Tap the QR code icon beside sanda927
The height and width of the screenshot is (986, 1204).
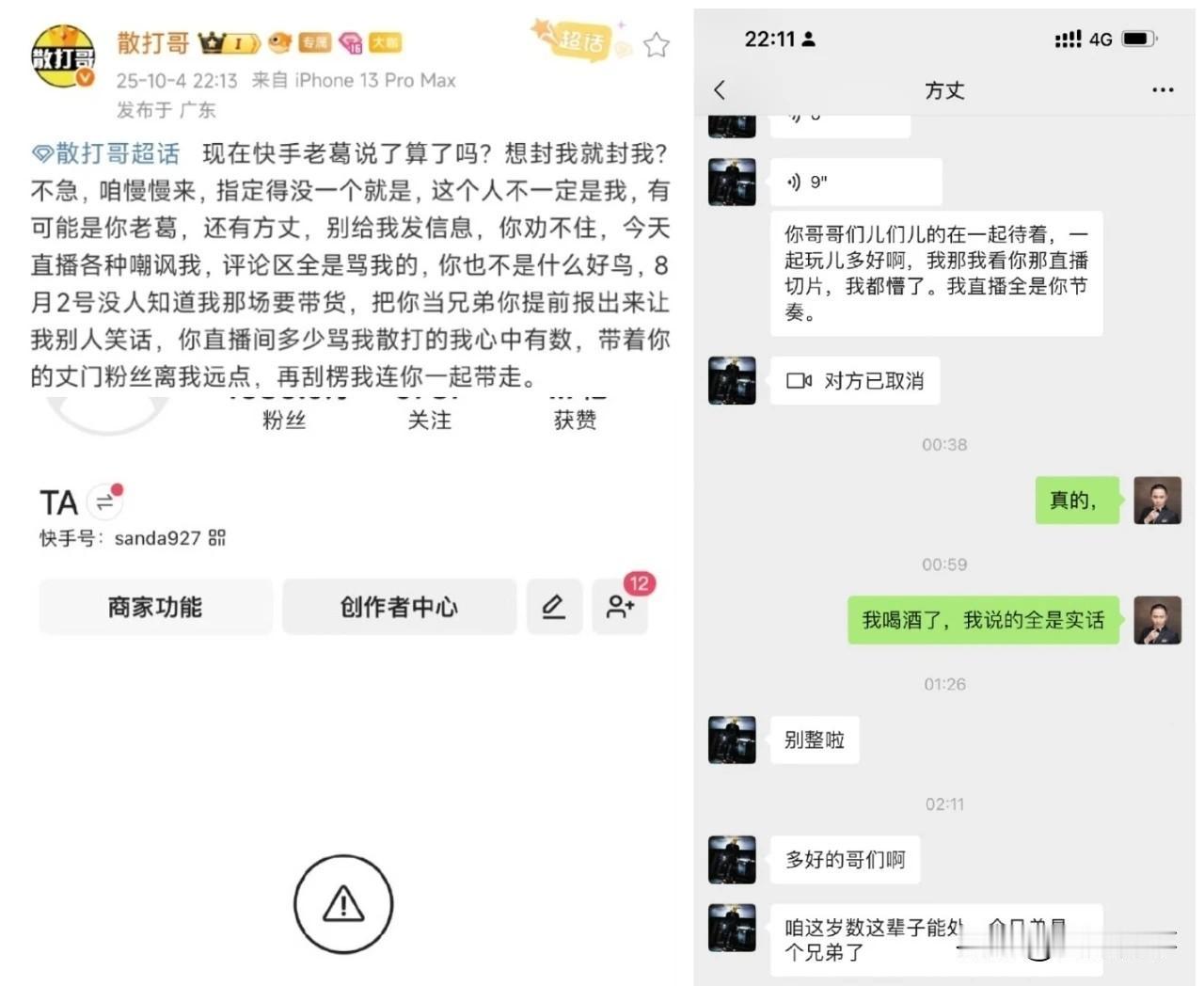point(217,538)
